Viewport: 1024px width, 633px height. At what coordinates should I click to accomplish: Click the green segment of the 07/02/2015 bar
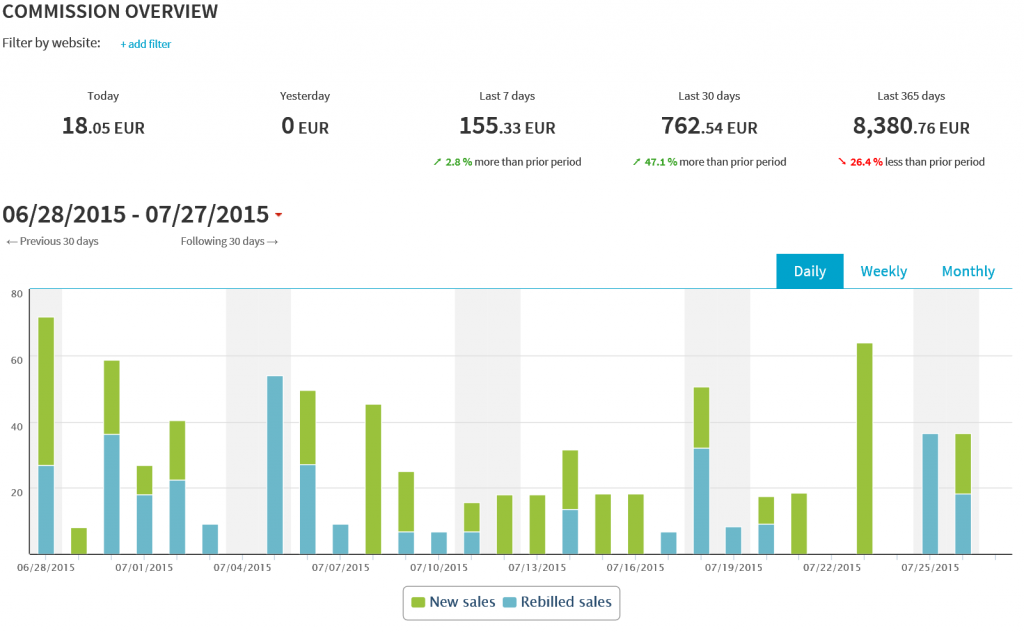(177, 451)
